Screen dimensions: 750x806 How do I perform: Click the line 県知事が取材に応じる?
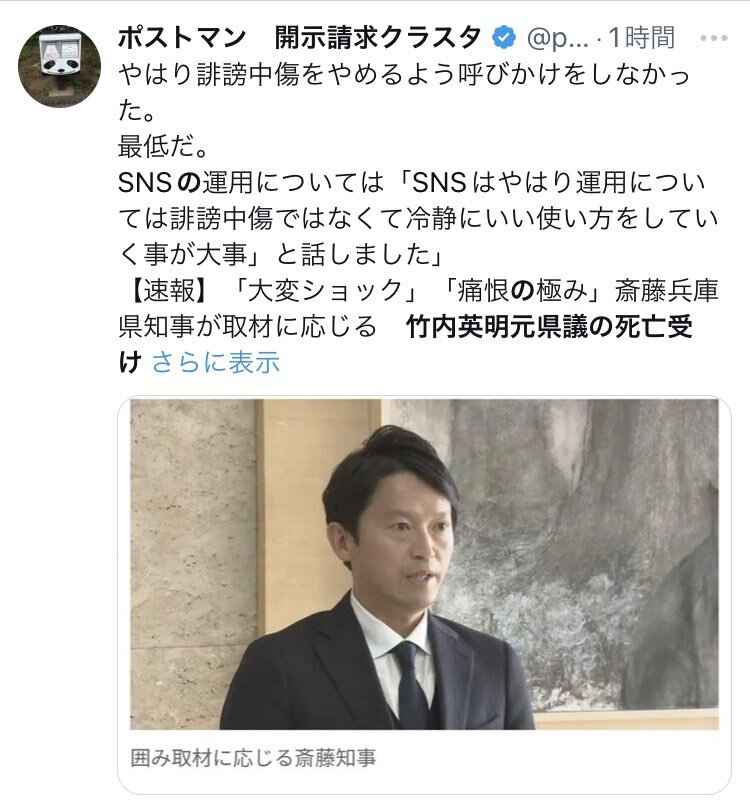(248, 327)
